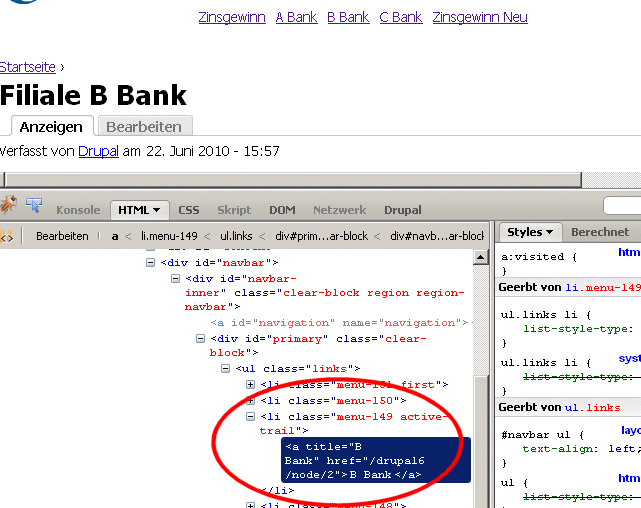Switch to the Konsole panel tab
This screenshot has height=508, width=641.
[78, 210]
